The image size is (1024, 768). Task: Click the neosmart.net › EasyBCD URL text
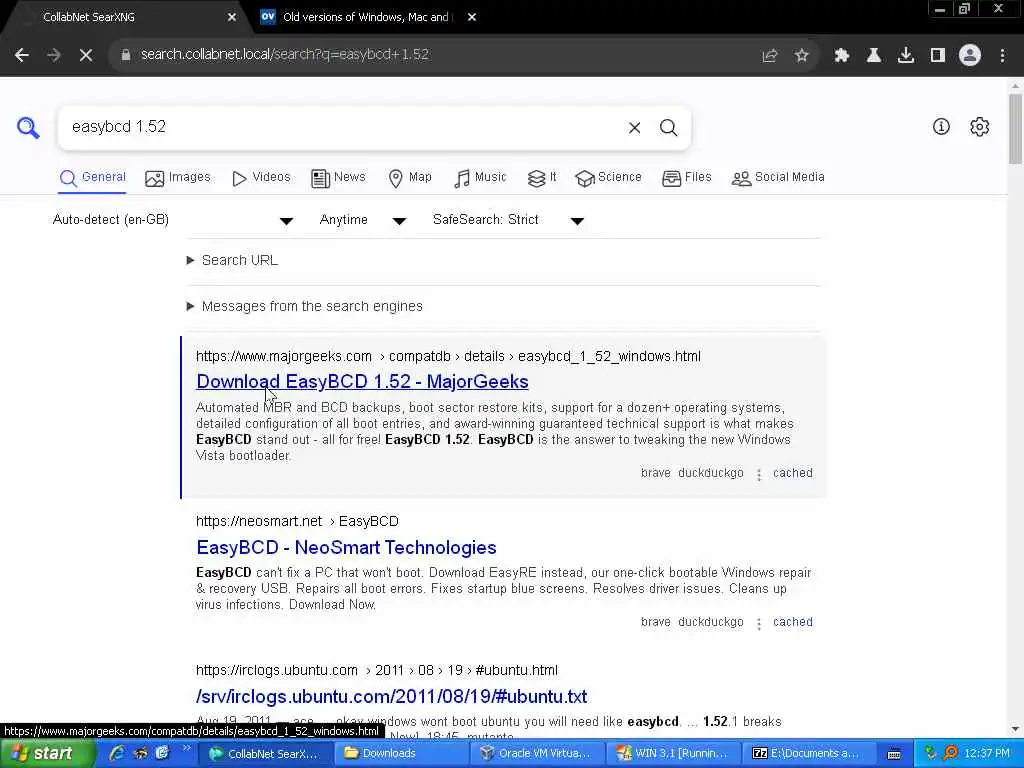(297, 522)
